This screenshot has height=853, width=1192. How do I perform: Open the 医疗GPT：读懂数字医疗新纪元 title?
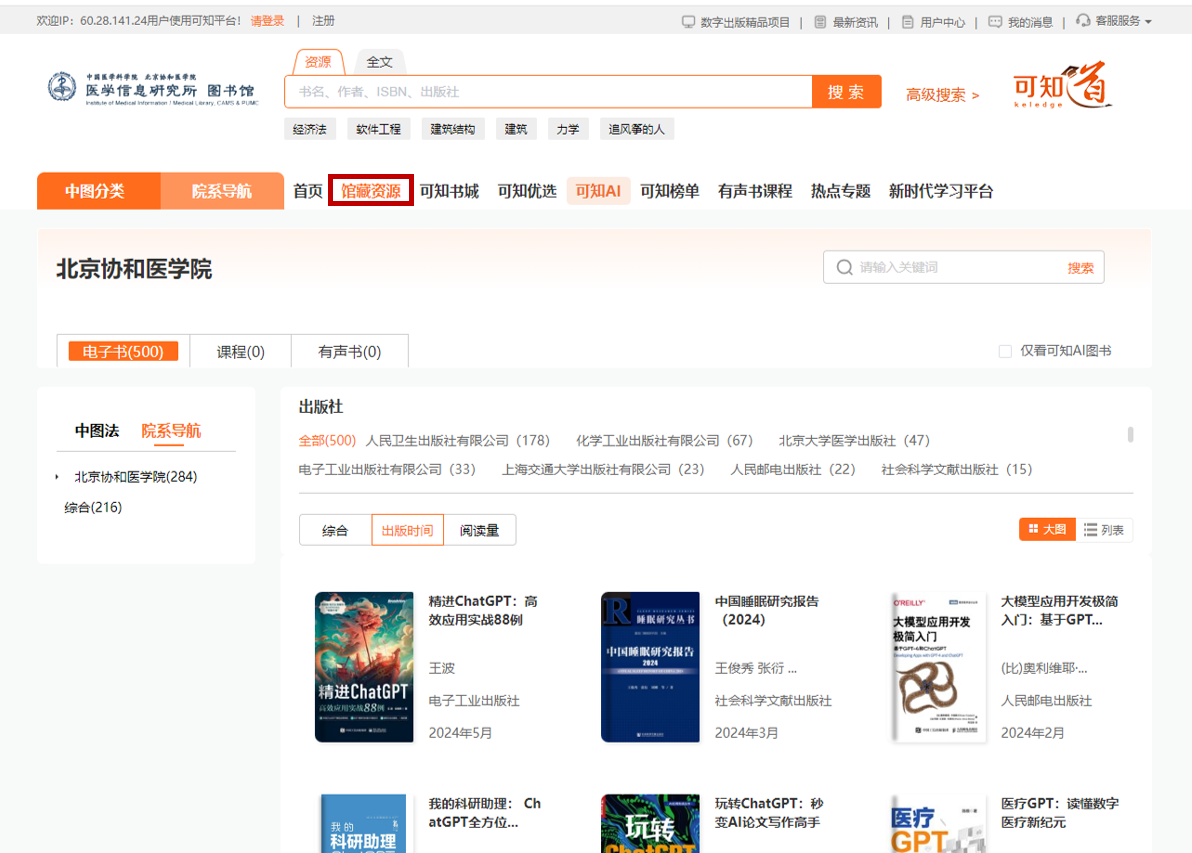pyautogui.click(x=1060, y=813)
